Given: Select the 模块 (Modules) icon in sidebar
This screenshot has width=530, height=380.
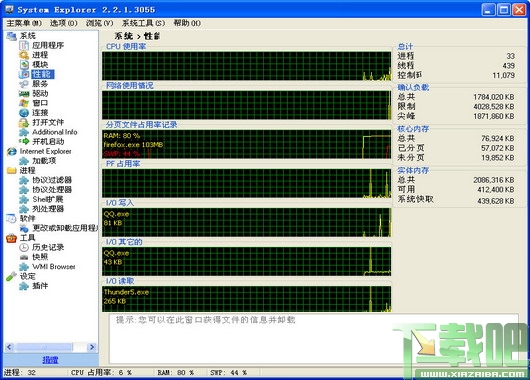Looking at the screenshot, I should point(24,64).
